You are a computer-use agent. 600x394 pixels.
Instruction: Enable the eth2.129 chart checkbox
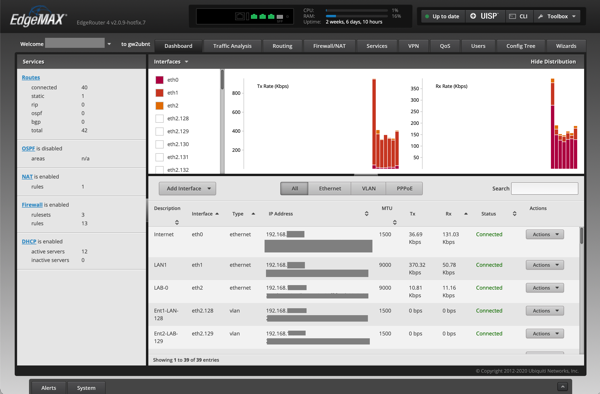[160, 131]
